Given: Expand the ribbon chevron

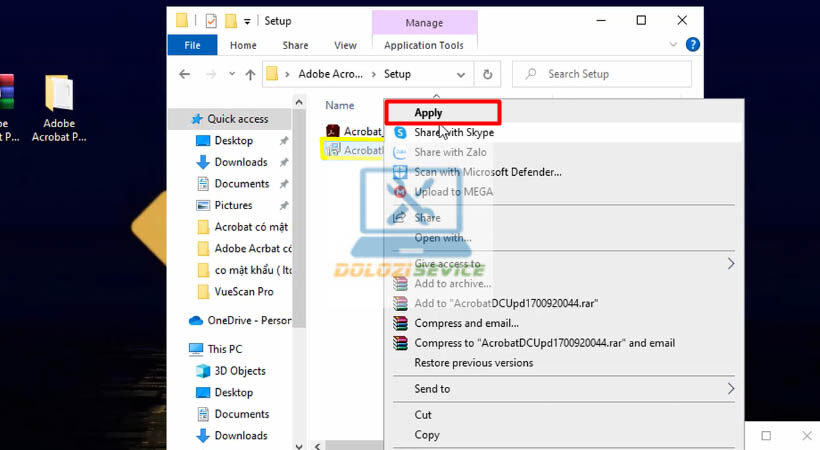Looking at the screenshot, I should [674, 45].
